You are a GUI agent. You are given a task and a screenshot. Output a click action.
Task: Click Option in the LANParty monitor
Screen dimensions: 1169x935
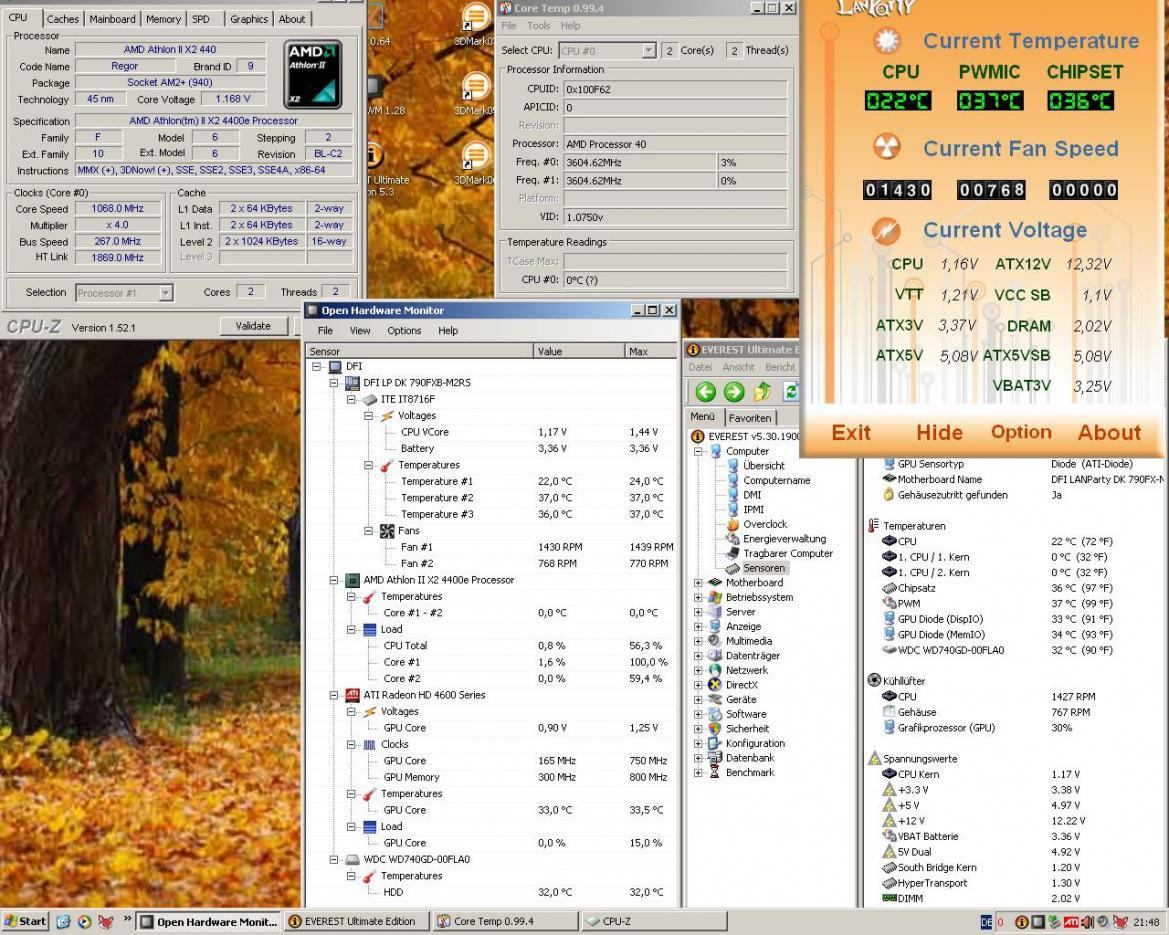click(1021, 432)
